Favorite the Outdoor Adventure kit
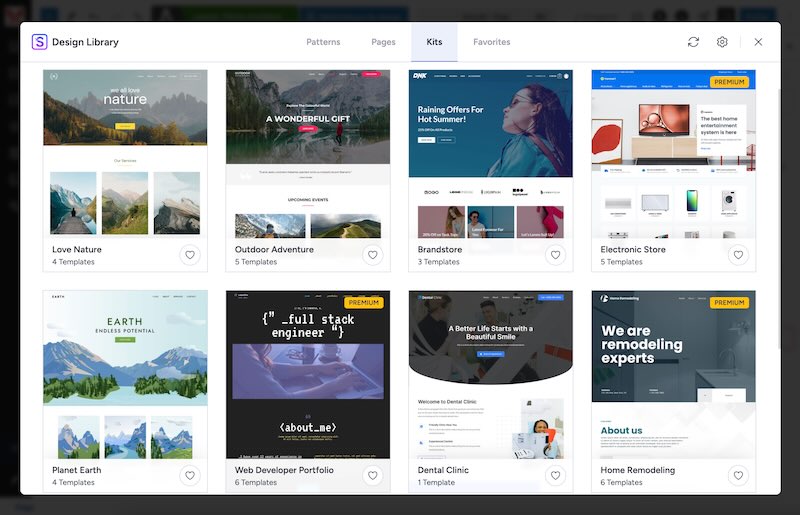800x515 pixels. tap(373, 255)
